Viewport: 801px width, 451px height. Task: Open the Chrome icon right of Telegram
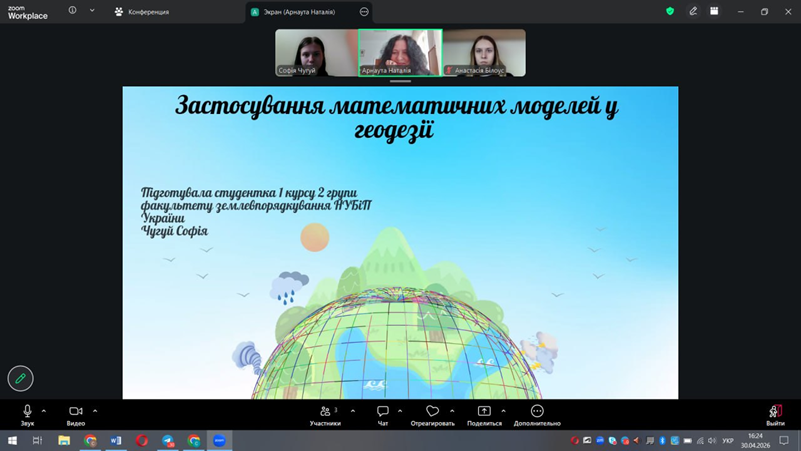point(194,440)
